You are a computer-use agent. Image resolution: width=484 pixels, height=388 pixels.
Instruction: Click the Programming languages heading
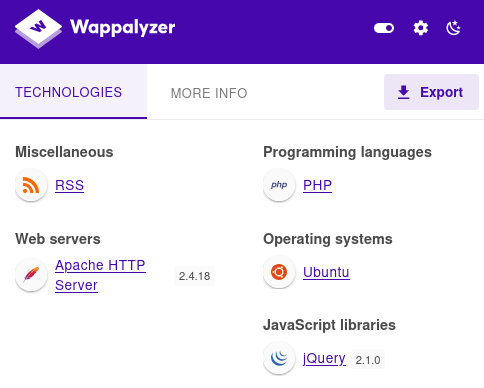click(x=347, y=152)
